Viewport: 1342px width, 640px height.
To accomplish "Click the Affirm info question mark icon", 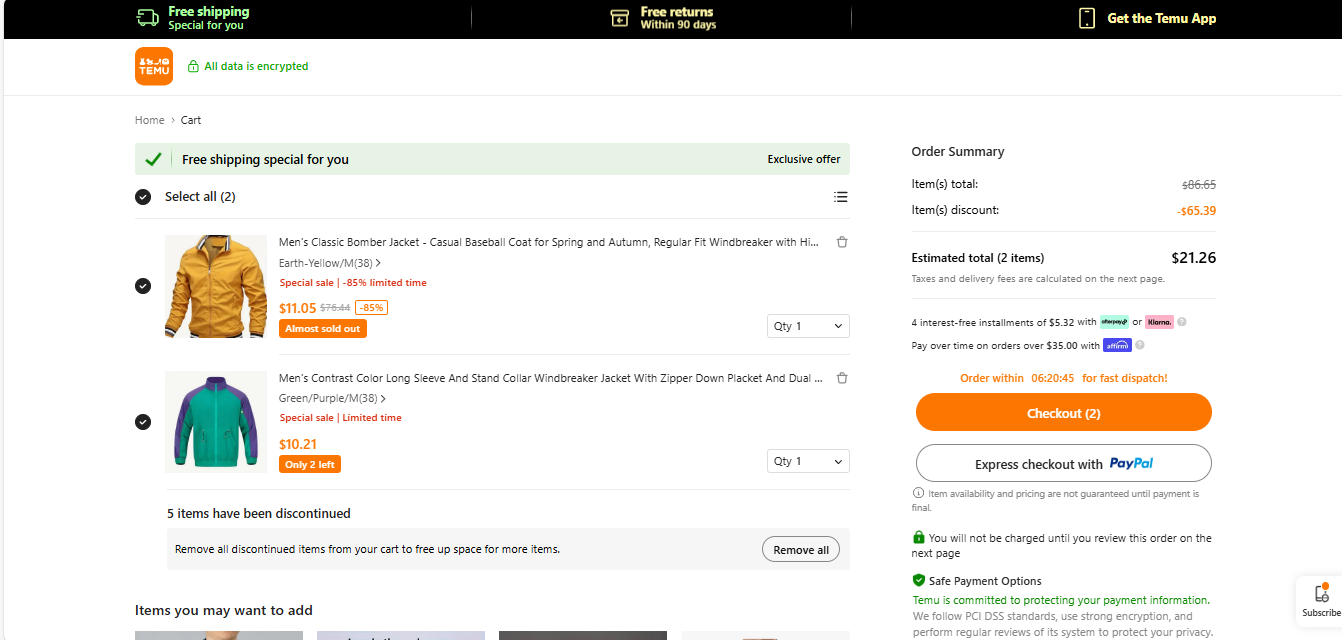I will pyautogui.click(x=1140, y=345).
